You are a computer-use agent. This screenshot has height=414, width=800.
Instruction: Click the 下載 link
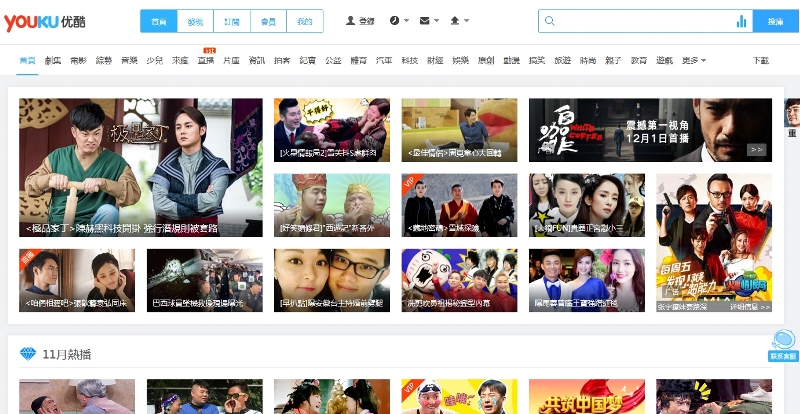click(x=761, y=61)
